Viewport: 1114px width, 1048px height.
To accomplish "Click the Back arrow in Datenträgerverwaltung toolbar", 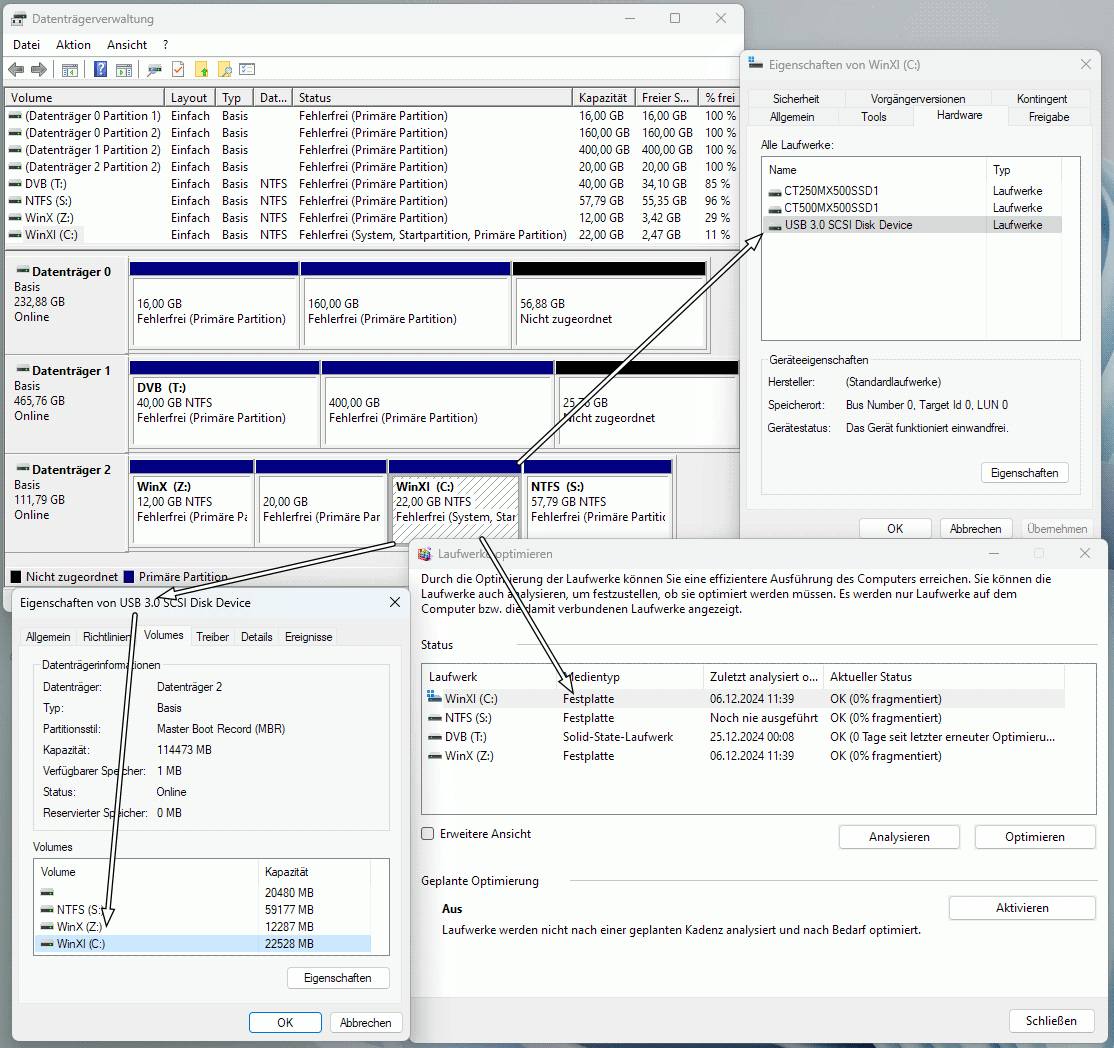I will click(16, 70).
